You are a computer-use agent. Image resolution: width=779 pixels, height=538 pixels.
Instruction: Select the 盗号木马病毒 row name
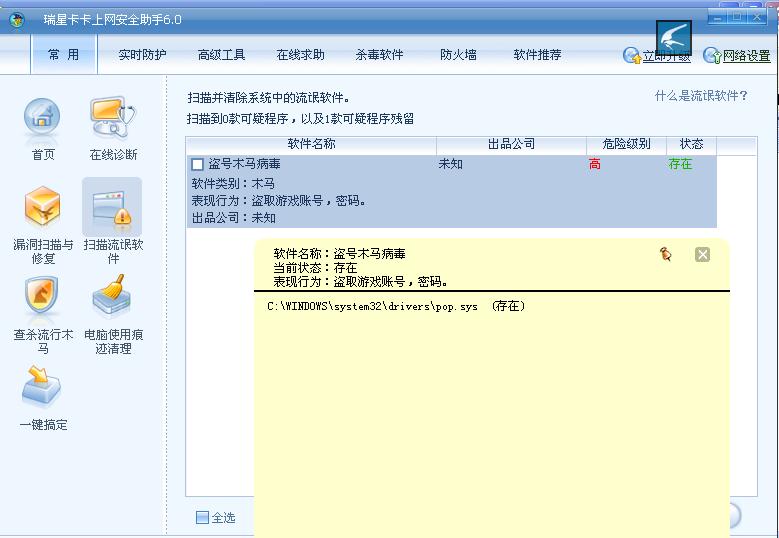tap(244, 164)
